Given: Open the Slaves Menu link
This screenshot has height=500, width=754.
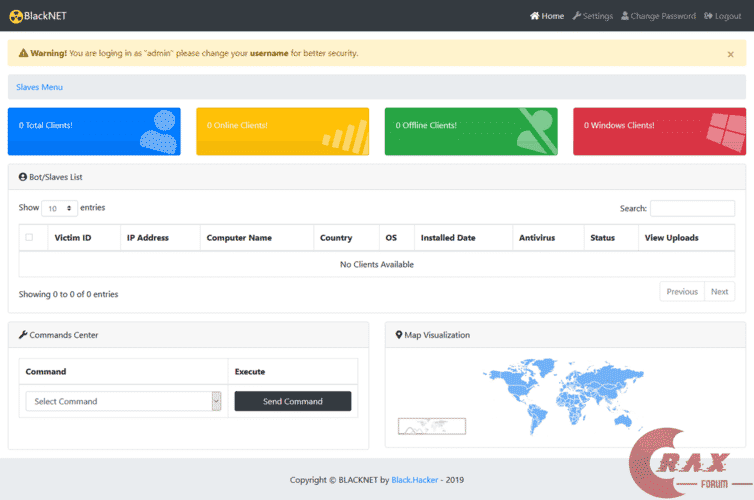Looking at the screenshot, I should 39,87.
